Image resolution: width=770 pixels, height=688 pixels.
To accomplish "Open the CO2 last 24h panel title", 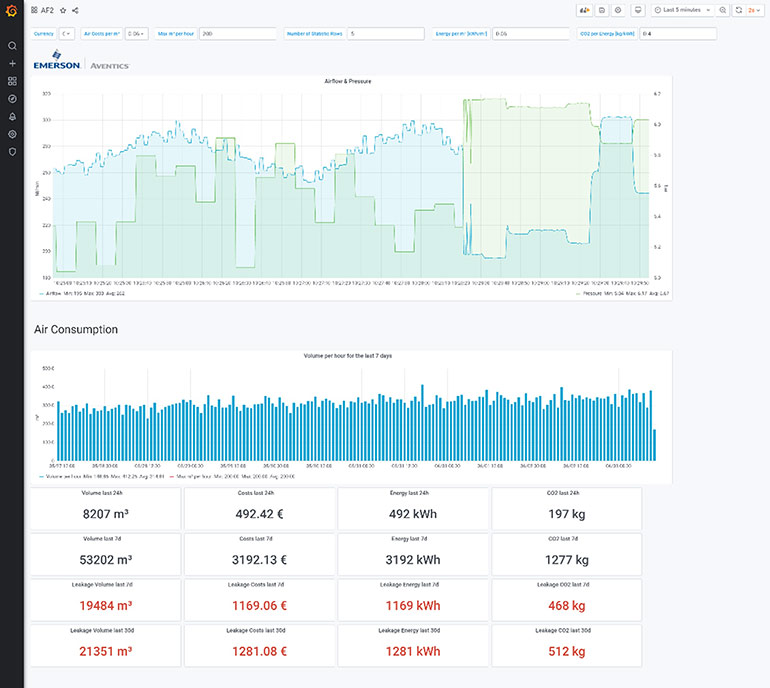I will coord(563,493).
